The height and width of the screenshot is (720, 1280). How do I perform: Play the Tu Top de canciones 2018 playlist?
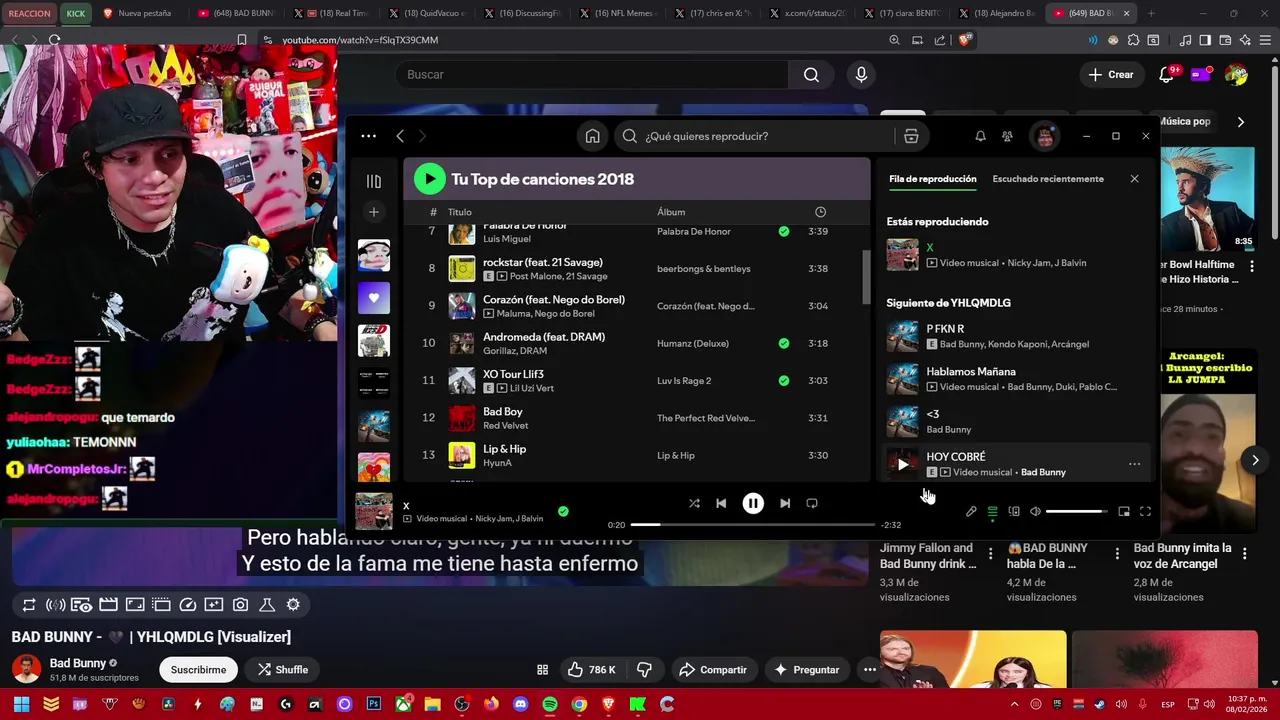[429, 179]
